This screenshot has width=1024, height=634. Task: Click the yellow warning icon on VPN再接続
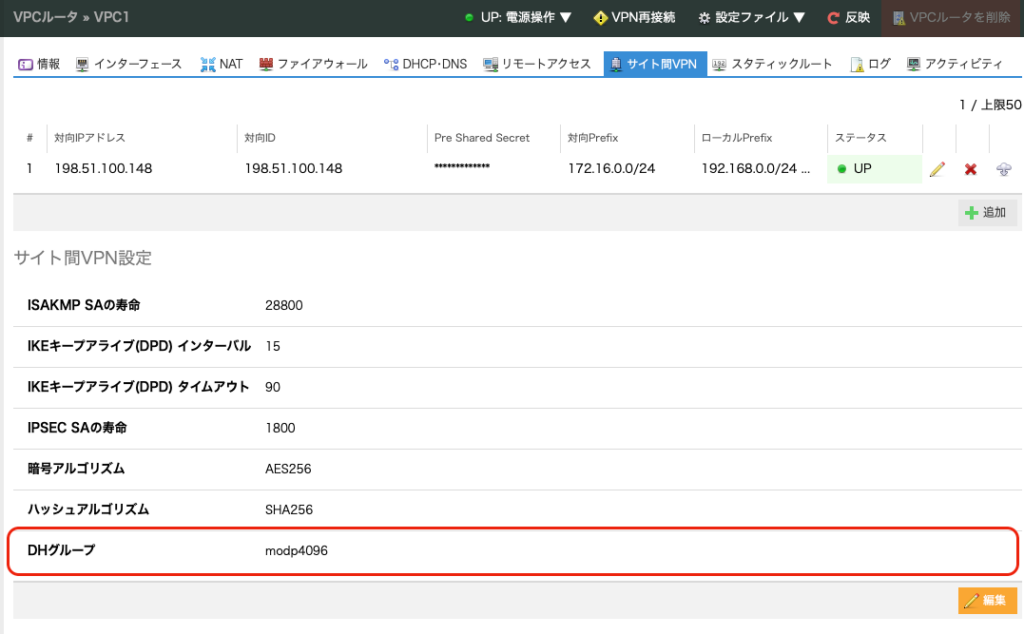pos(598,17)
